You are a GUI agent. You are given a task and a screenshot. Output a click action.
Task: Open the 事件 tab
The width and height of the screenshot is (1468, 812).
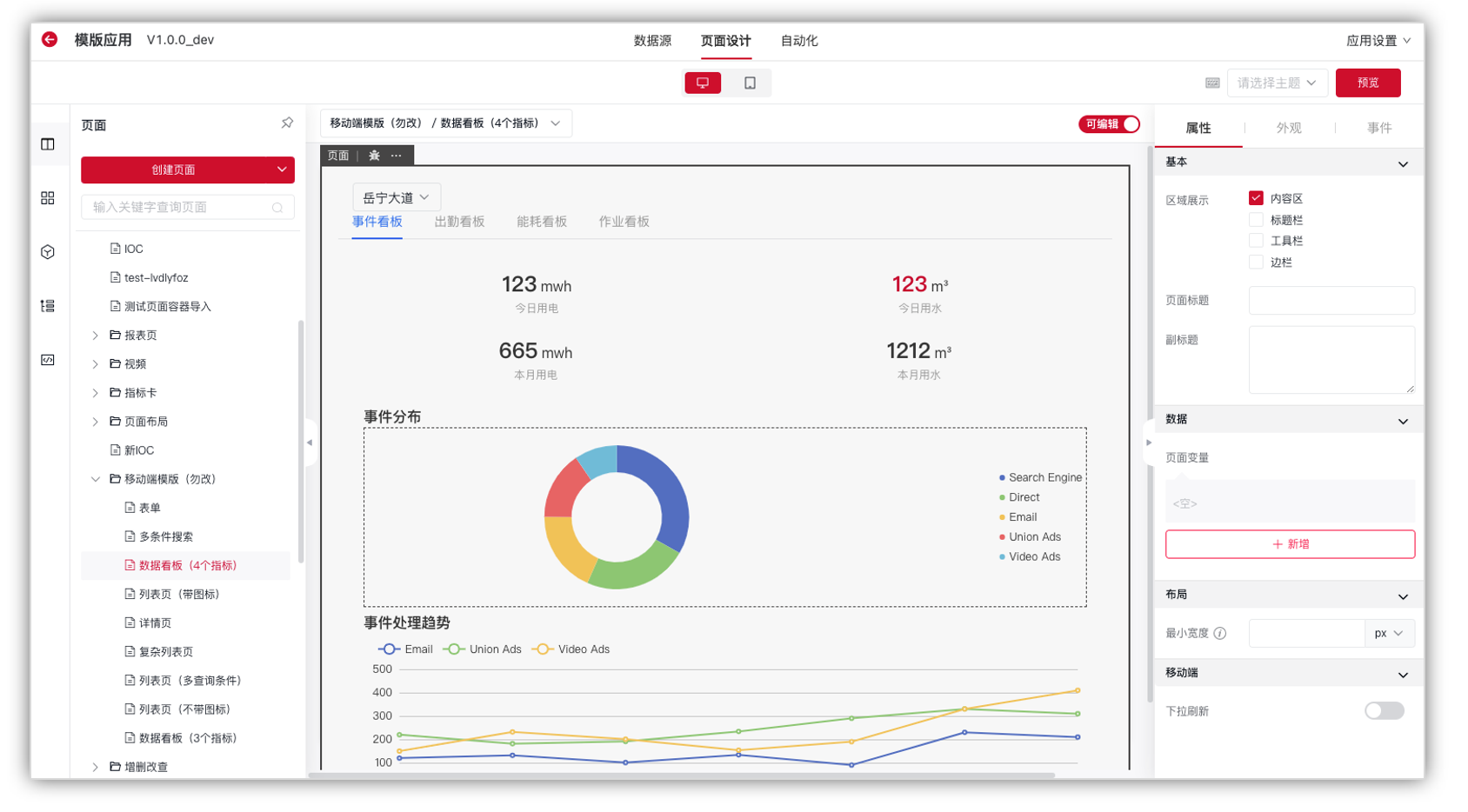(x=1379, y=128)
